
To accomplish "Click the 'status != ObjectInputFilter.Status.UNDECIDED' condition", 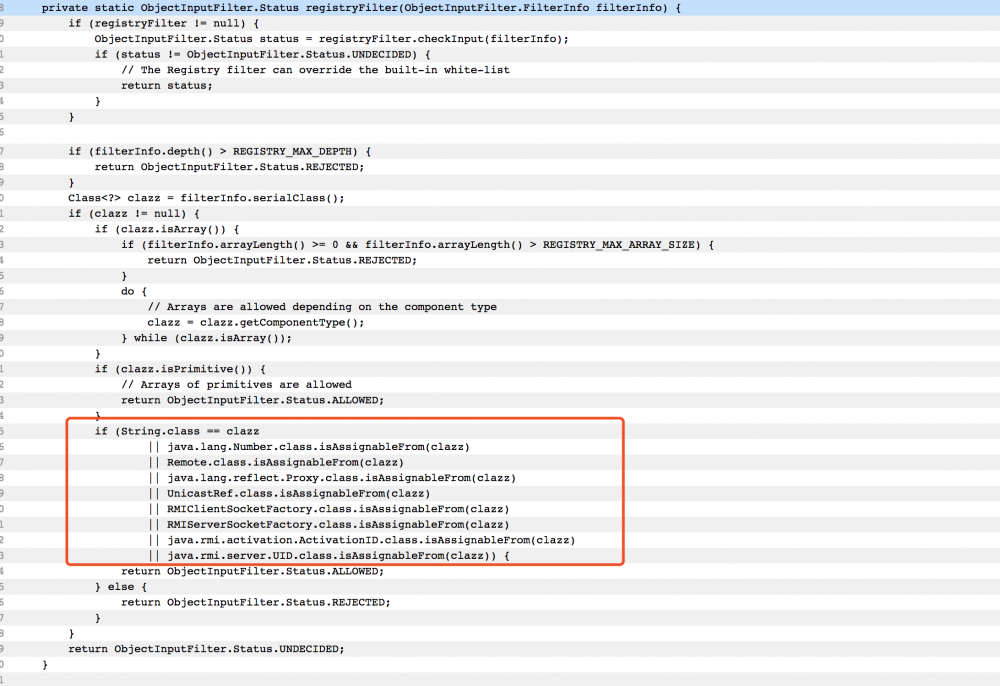I will [266, 55].
